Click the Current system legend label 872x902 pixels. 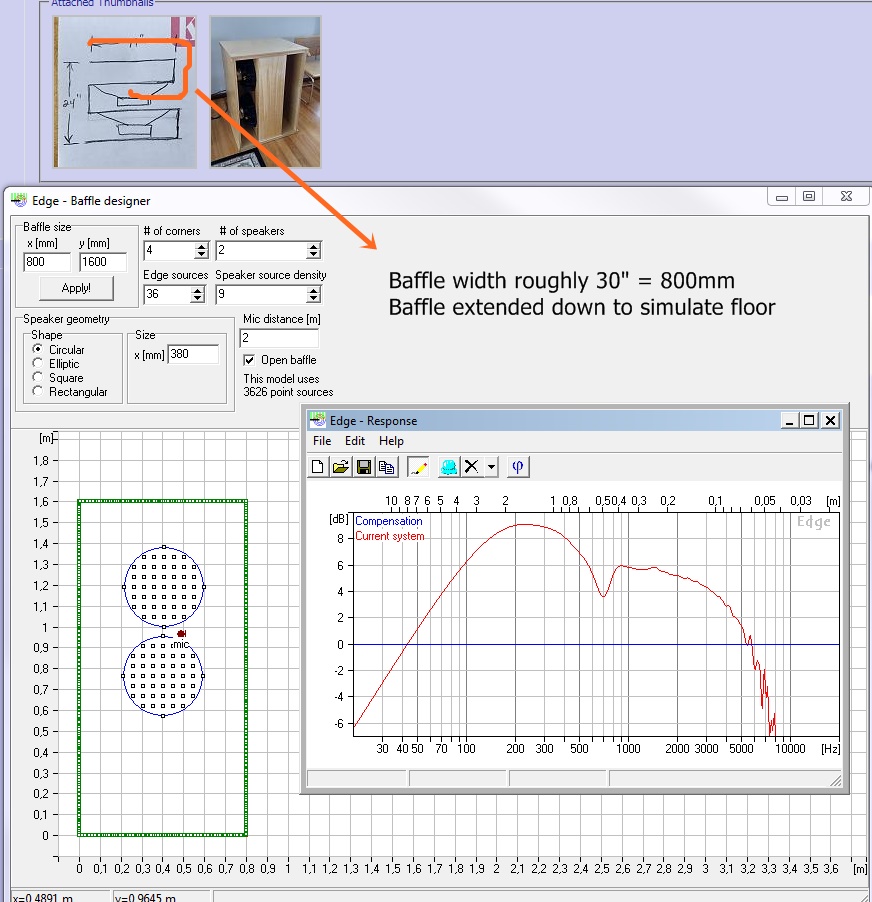[390, 536]
